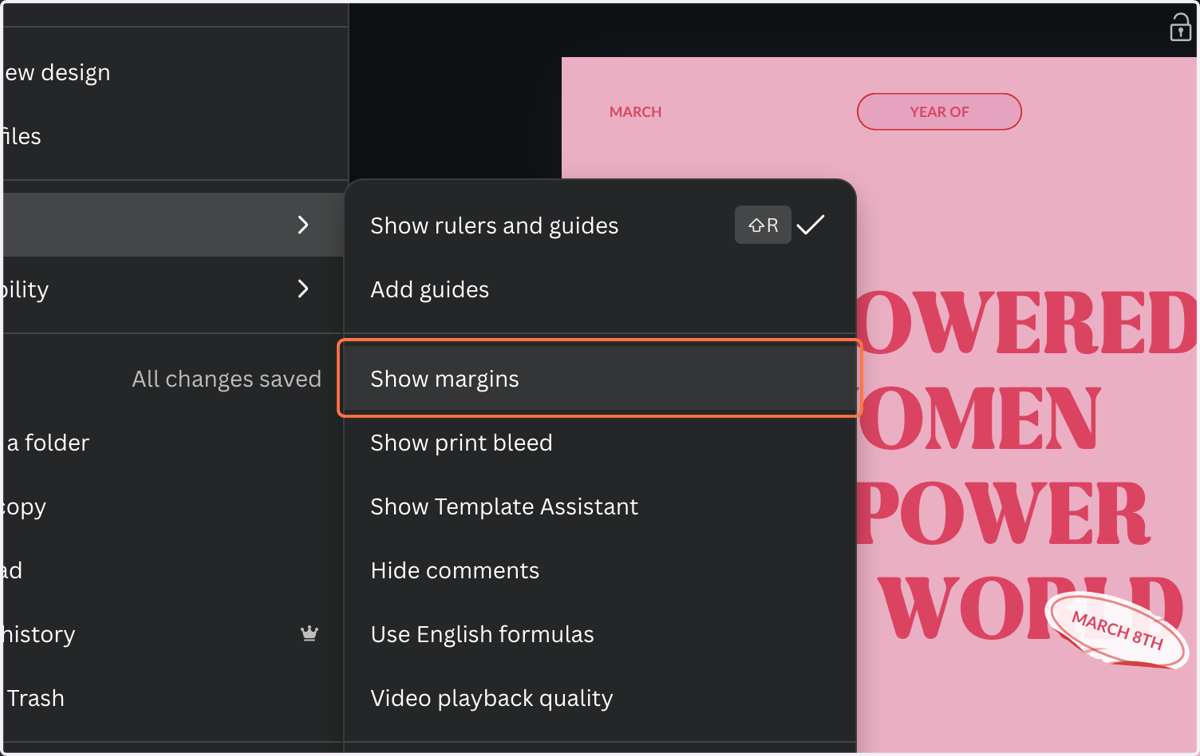Open the version history entry
1200x756 pixels.
pos(174,634)
